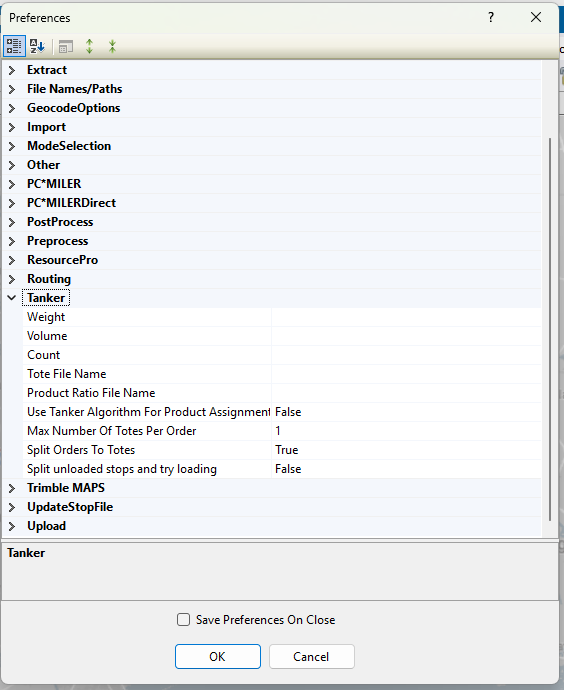Click the Weight value field

(x=406, y=317)
